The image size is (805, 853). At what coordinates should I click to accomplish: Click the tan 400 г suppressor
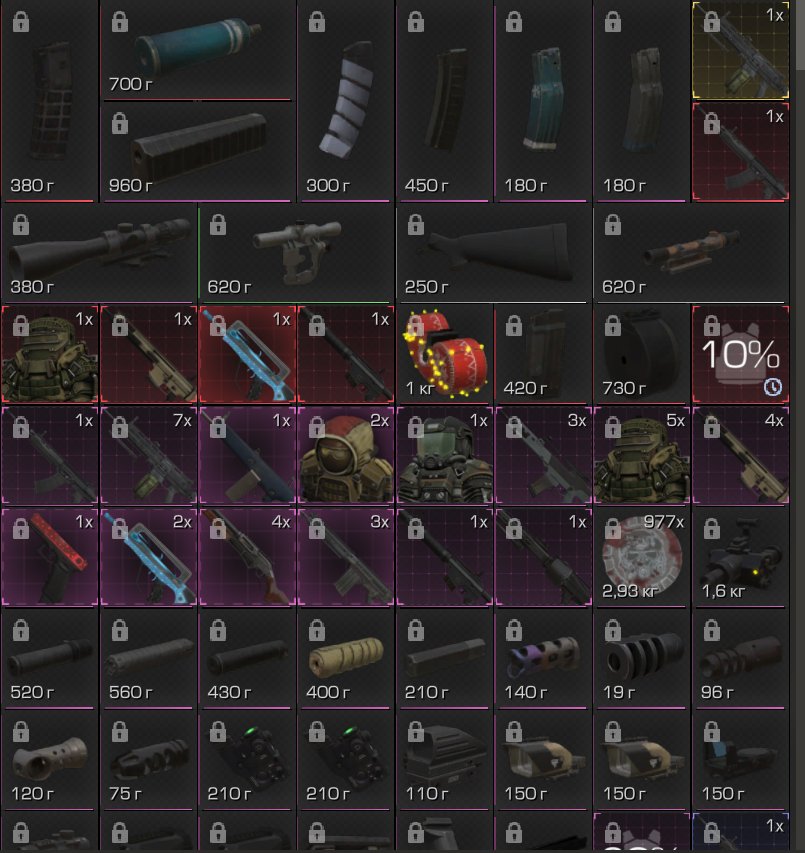tap(345, 658)
